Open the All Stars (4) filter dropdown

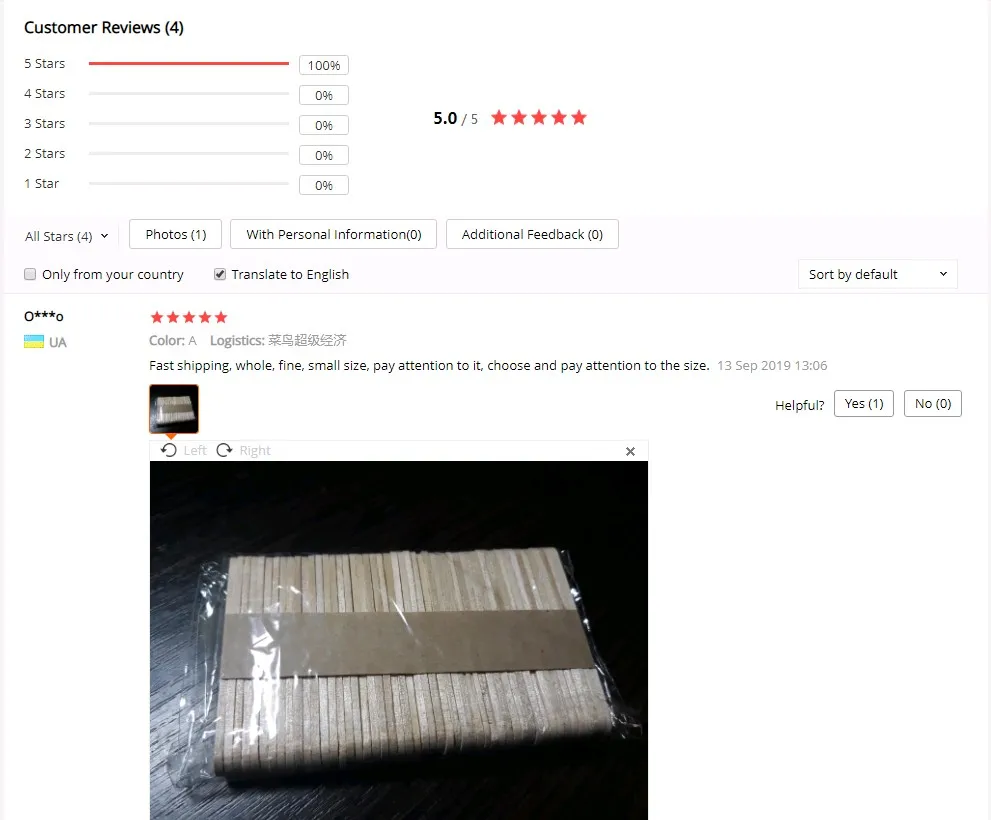point(66,236)
